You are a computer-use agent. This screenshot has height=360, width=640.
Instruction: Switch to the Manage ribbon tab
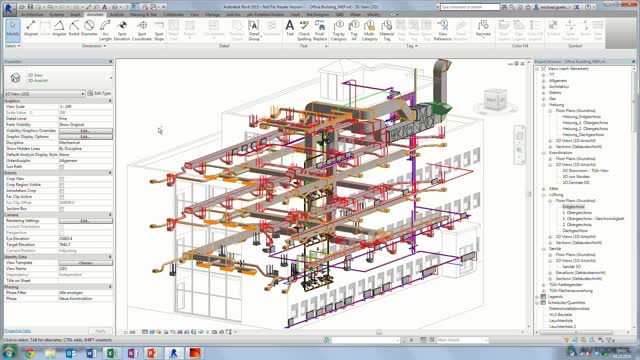click(212, 14)
